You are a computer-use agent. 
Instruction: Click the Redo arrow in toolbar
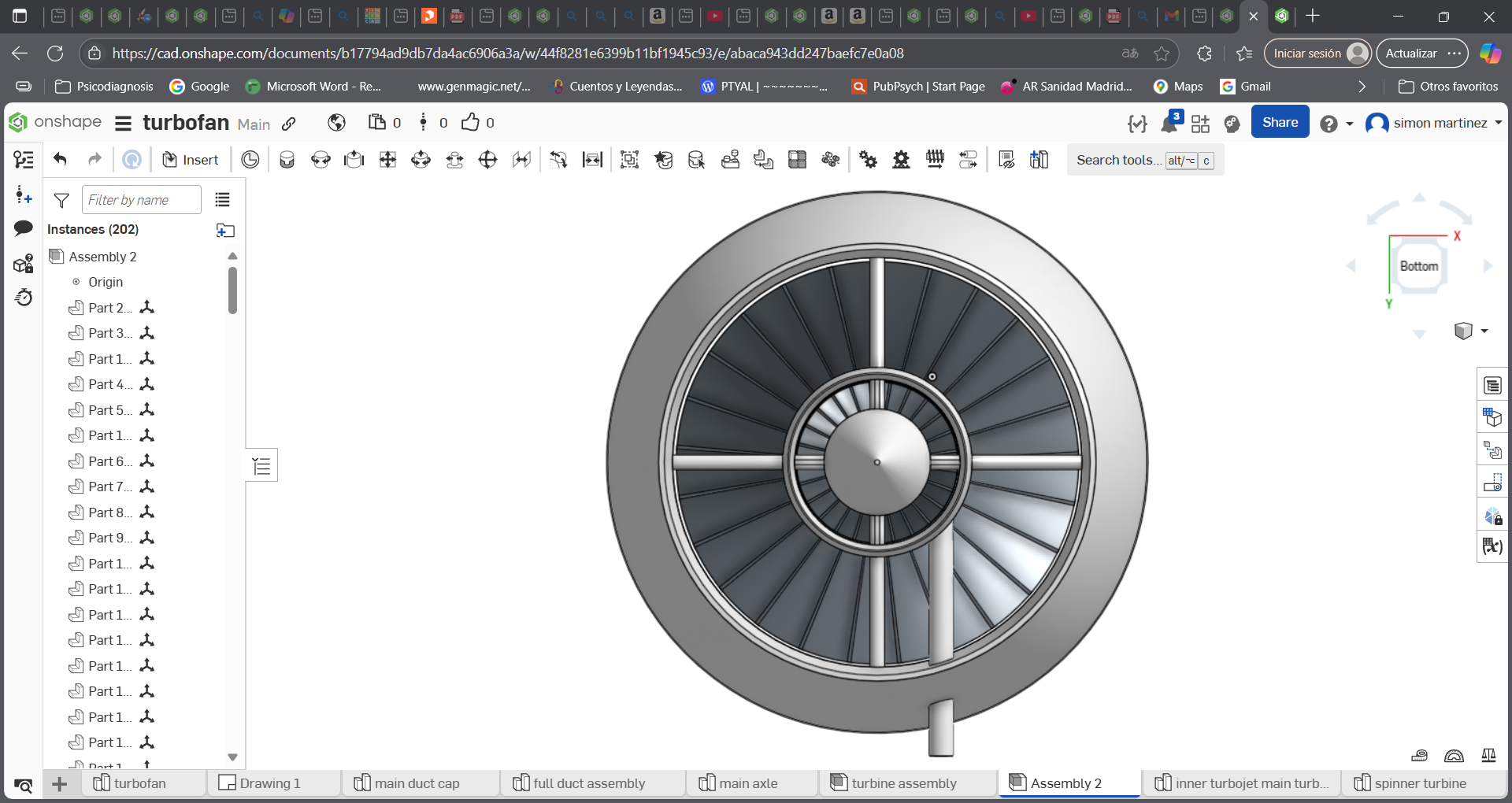(x=94, y=160)
